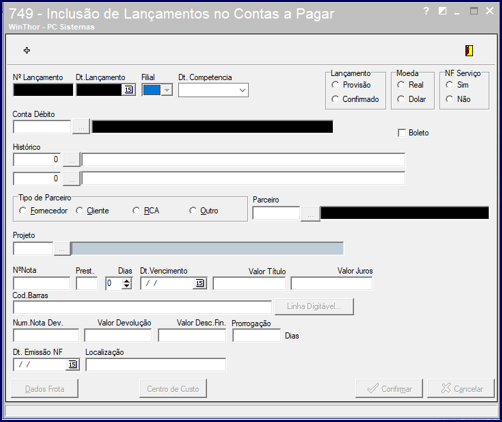The height and width of the screenshot is (422, 502).
Task: Open the Projeto lookup button
Action: click(62, 249)
